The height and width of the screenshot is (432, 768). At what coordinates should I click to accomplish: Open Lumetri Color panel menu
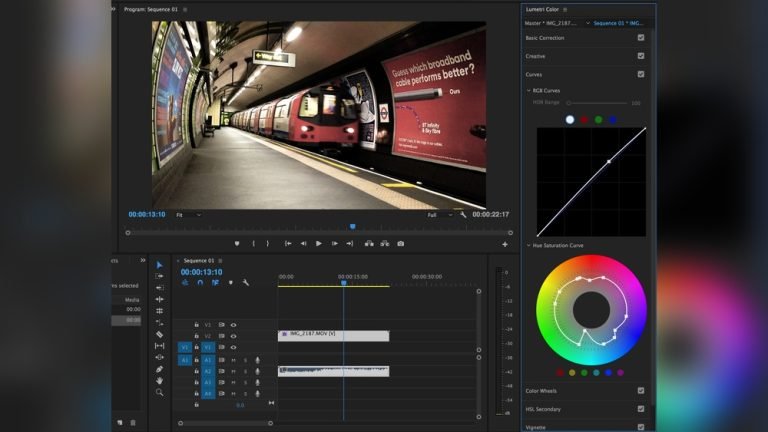(x=565, y=9)
